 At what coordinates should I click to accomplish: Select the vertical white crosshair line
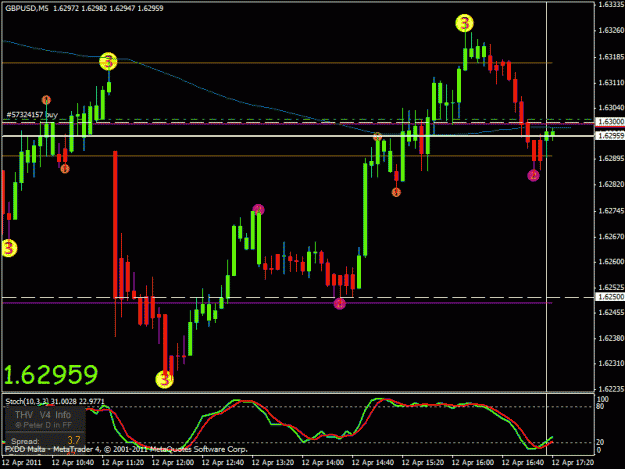(546, 227)
